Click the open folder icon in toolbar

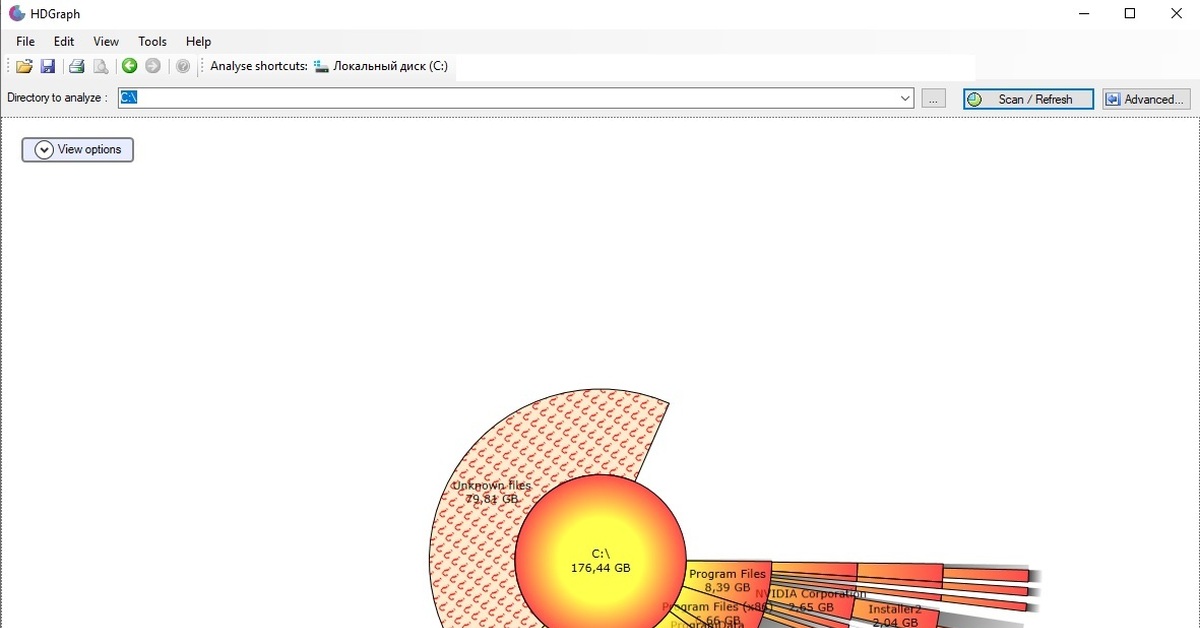(x=24, y=67)
